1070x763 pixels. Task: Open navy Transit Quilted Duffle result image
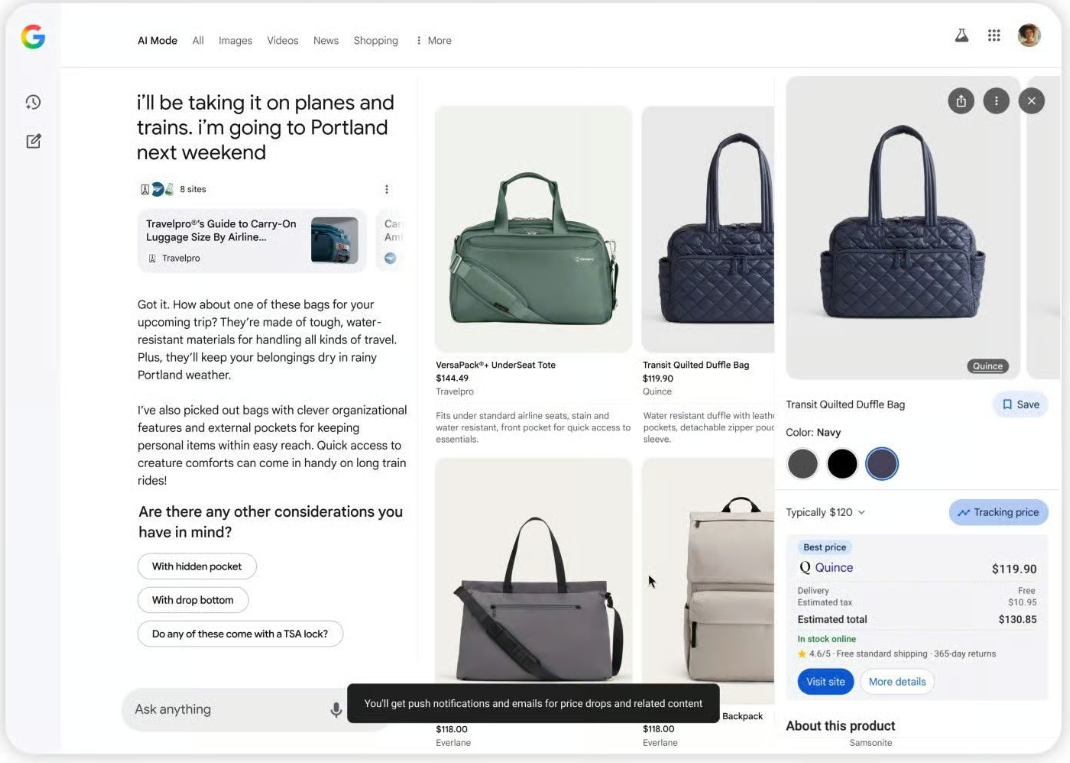click(708, 229)
